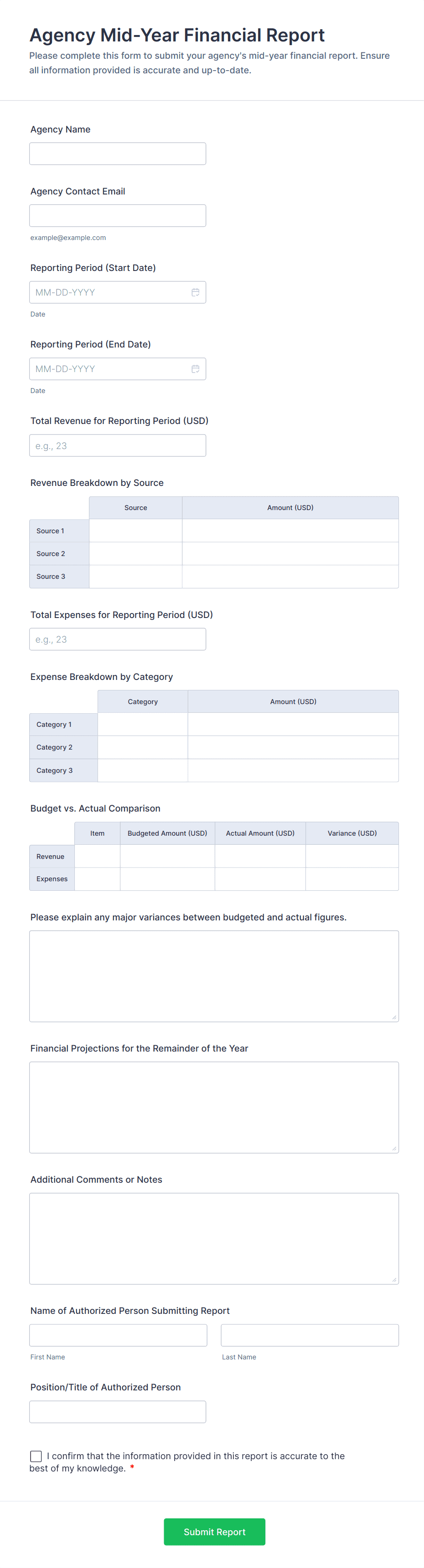Click Source 3 Source name cell
This screenshot has height=1568, width=424.
[135, 577]
